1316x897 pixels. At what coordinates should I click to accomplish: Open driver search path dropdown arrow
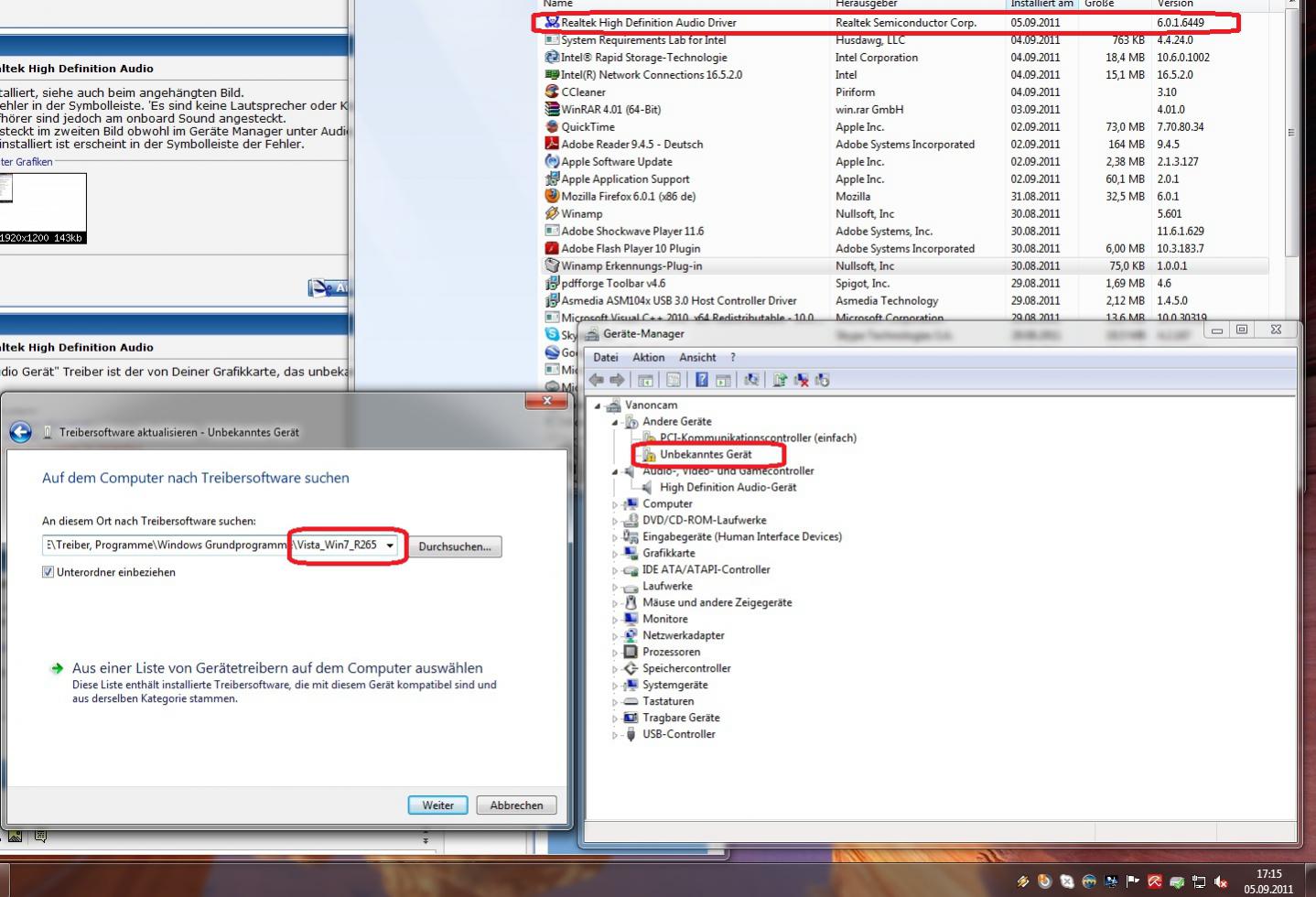[x=390, y=546]
